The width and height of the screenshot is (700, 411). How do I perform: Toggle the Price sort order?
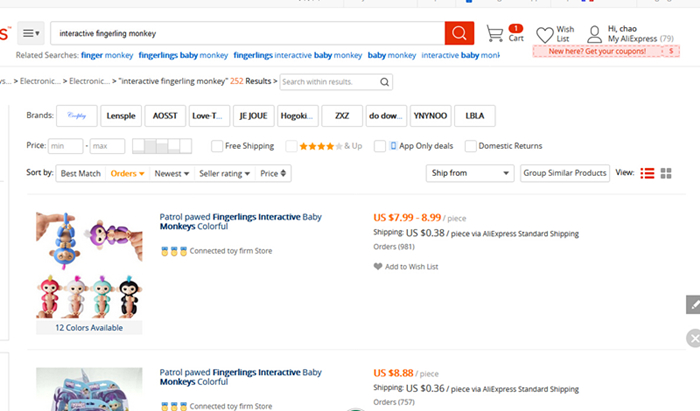273,174
